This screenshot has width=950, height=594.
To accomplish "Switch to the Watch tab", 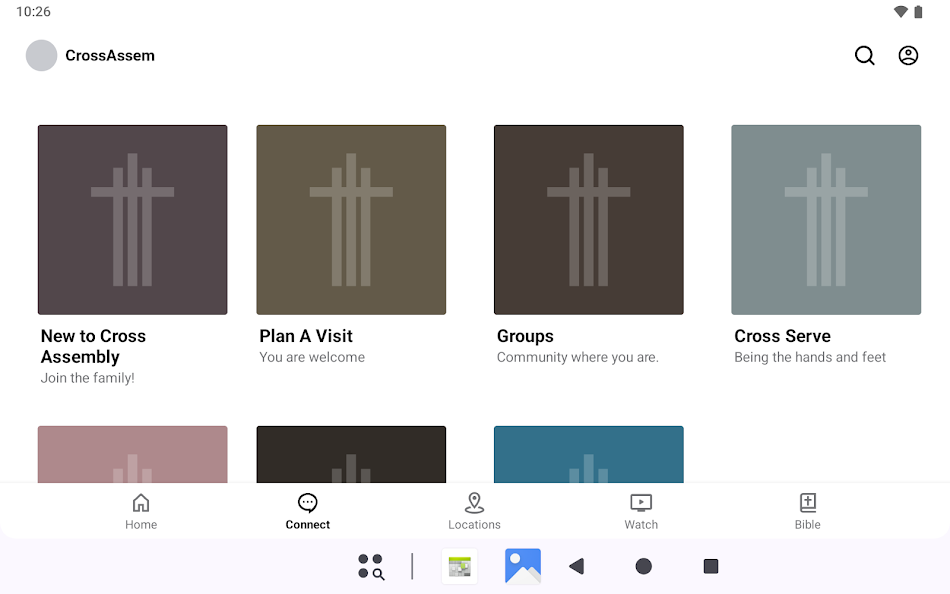I will (x=641, y=510).
